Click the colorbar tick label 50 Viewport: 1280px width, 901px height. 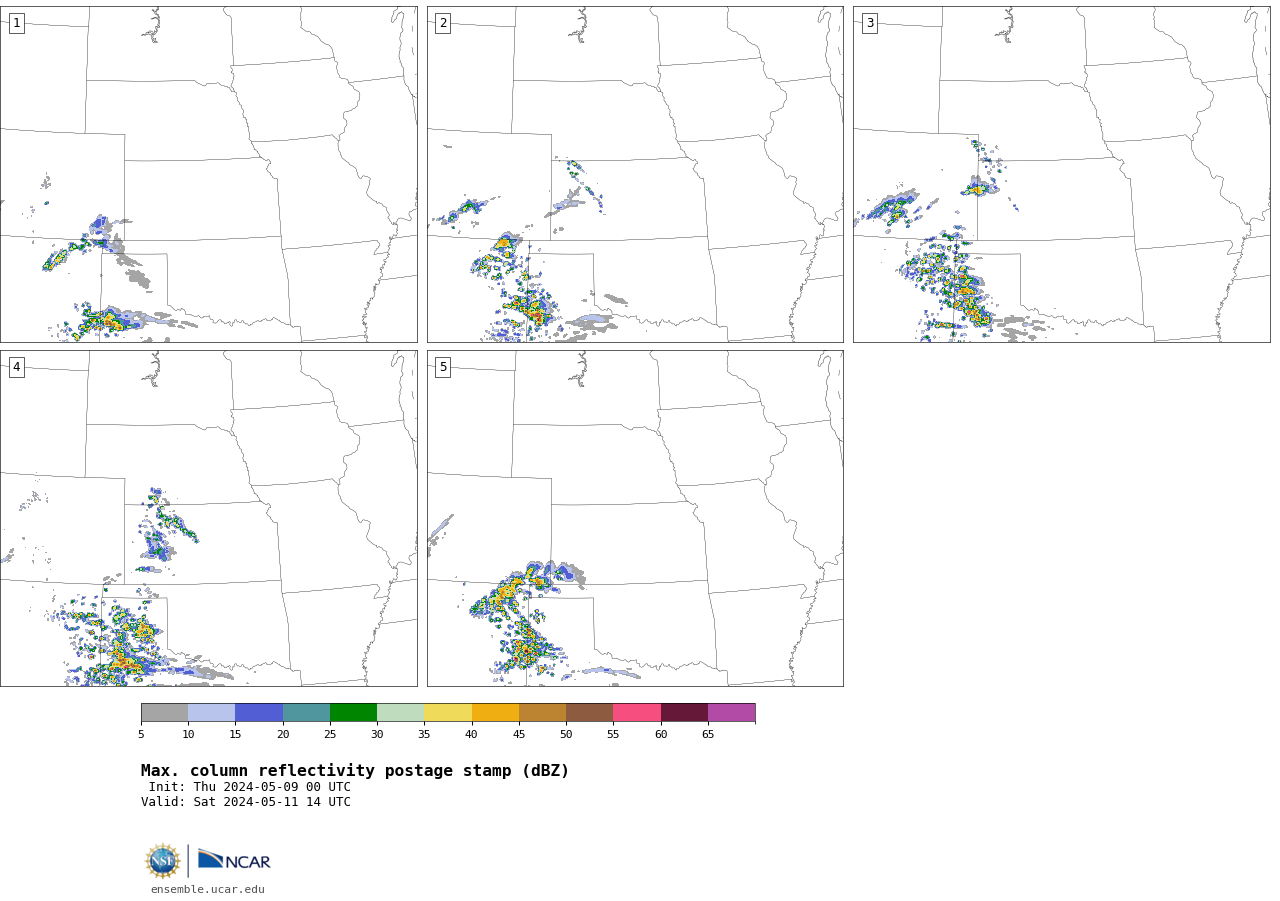point(566,735)
